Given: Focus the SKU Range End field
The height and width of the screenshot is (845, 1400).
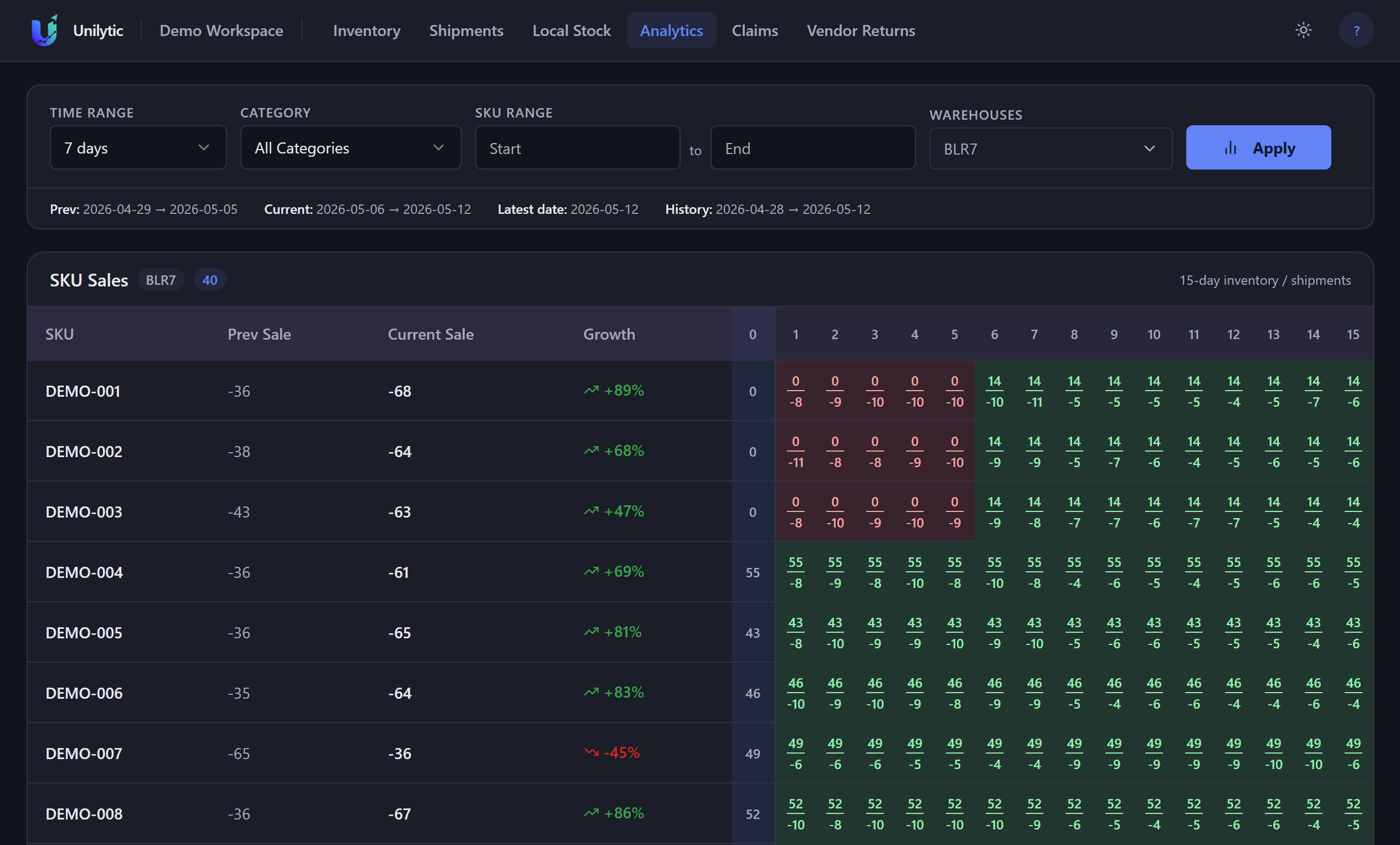Looking at the screenshot, I should pos(812,148).
